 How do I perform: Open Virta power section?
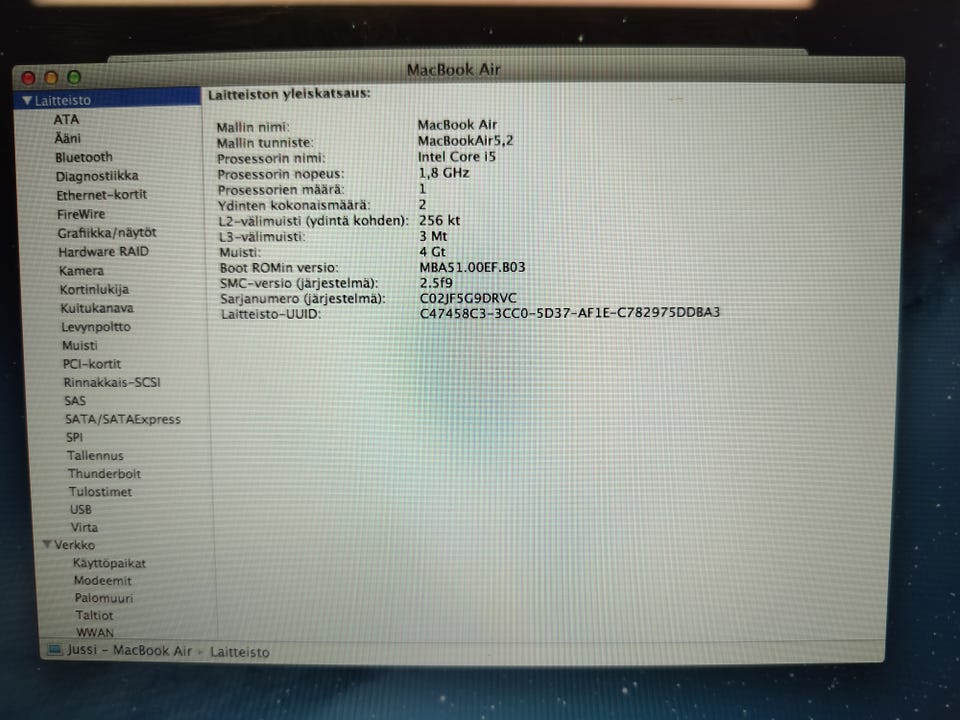pos(84,527)
